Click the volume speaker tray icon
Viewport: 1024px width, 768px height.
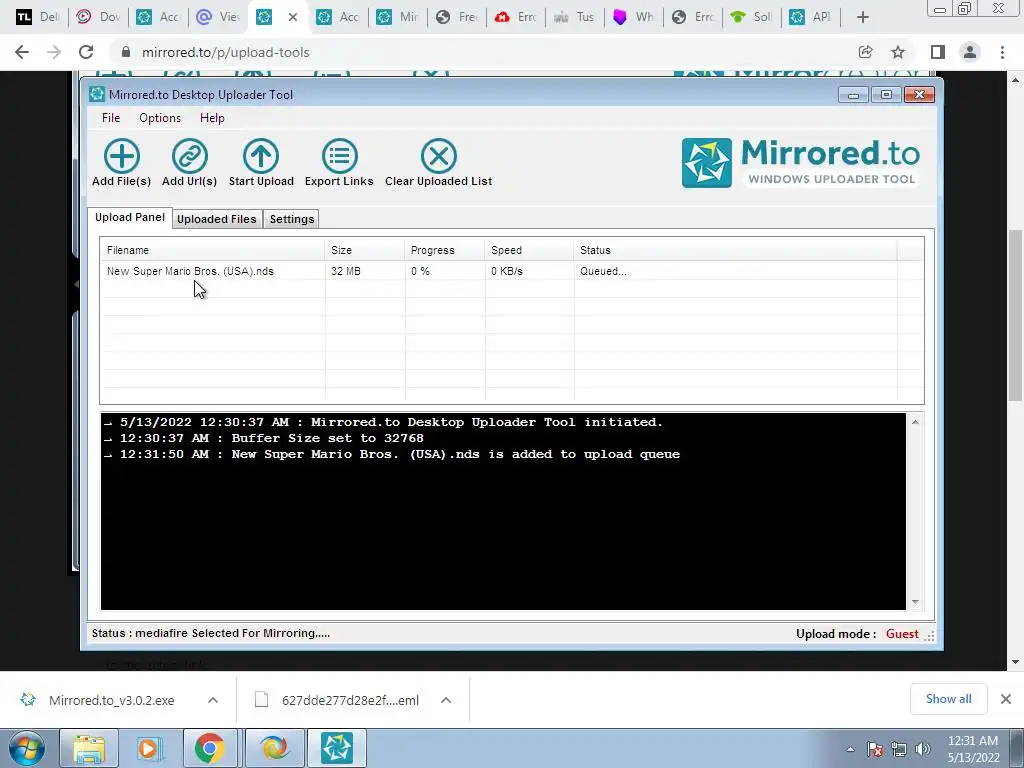(923, 749)
